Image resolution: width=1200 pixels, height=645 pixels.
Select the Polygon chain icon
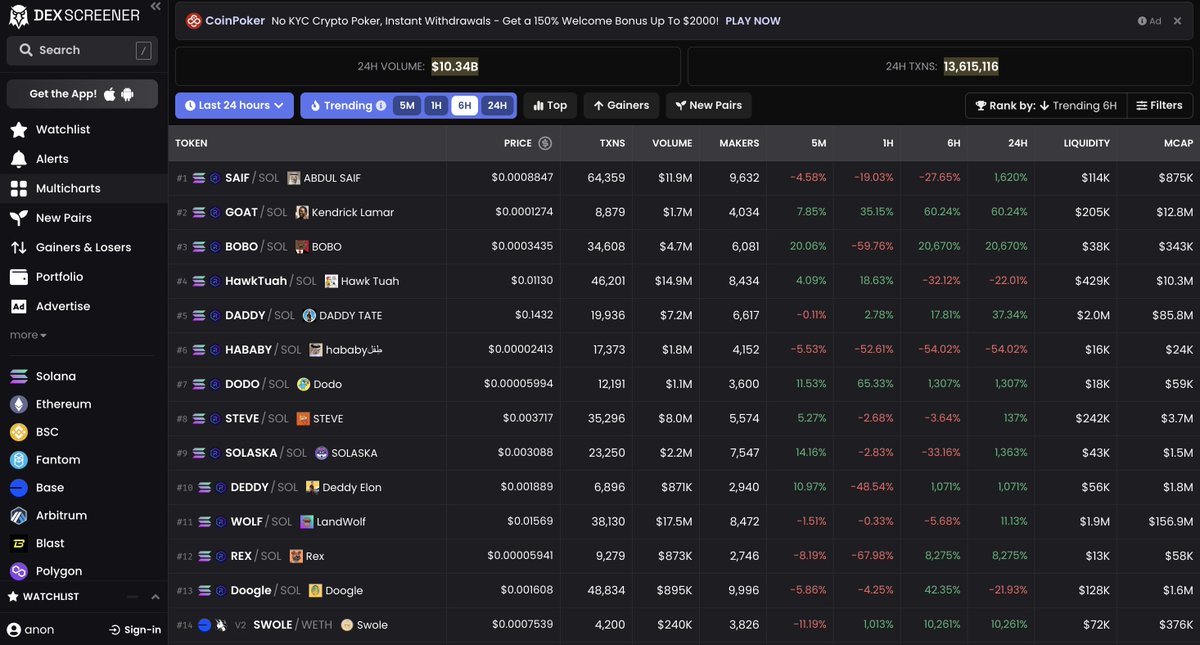point(18,571)
